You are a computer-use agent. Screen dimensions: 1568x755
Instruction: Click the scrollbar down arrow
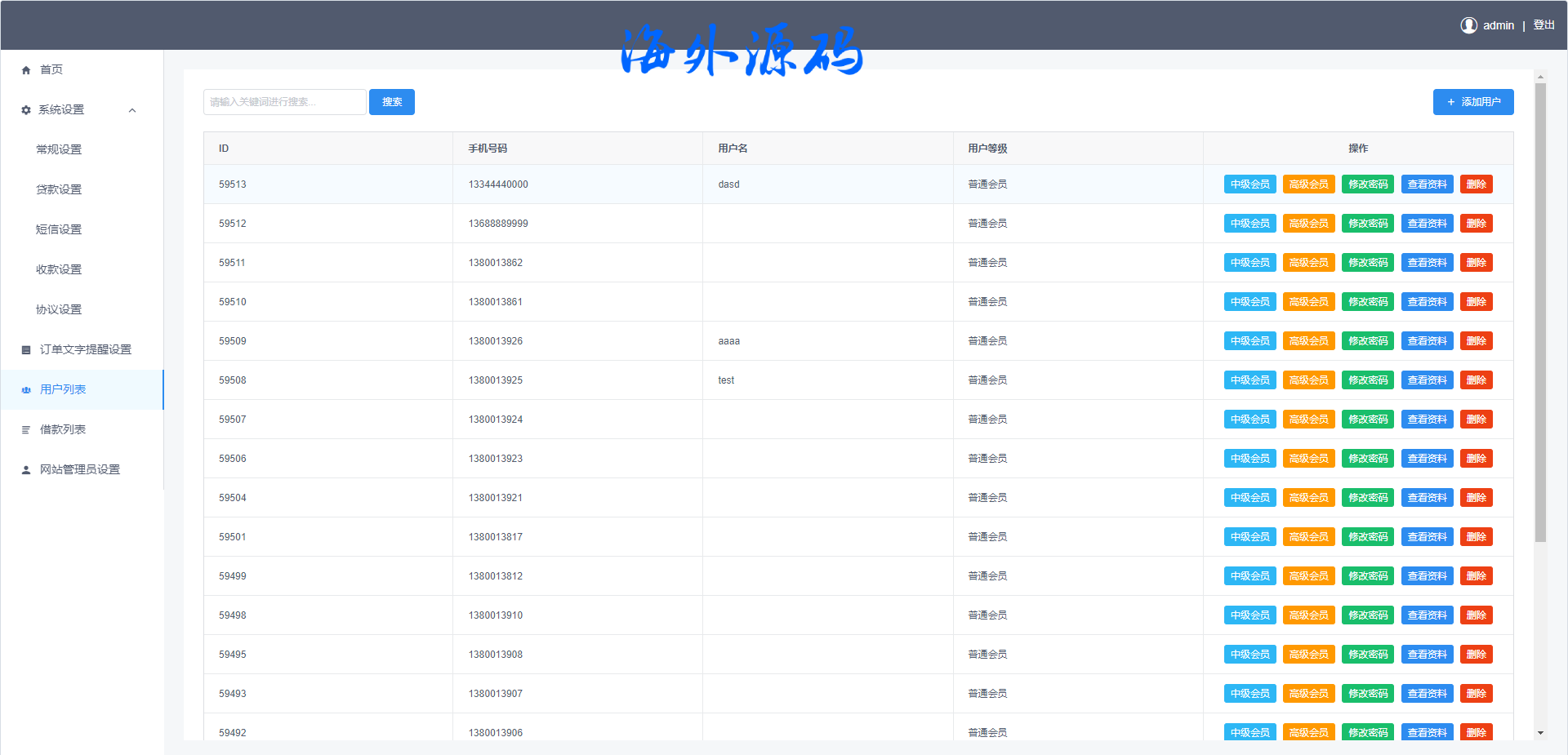(1540, 733)
